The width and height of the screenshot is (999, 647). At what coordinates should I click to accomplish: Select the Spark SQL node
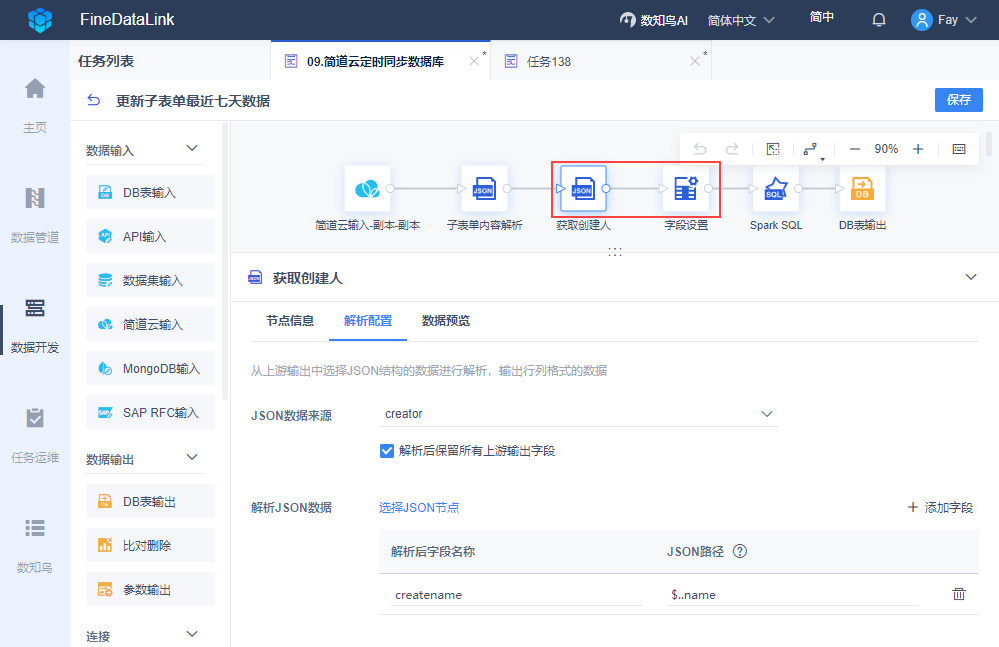click(x=776, y=188)
